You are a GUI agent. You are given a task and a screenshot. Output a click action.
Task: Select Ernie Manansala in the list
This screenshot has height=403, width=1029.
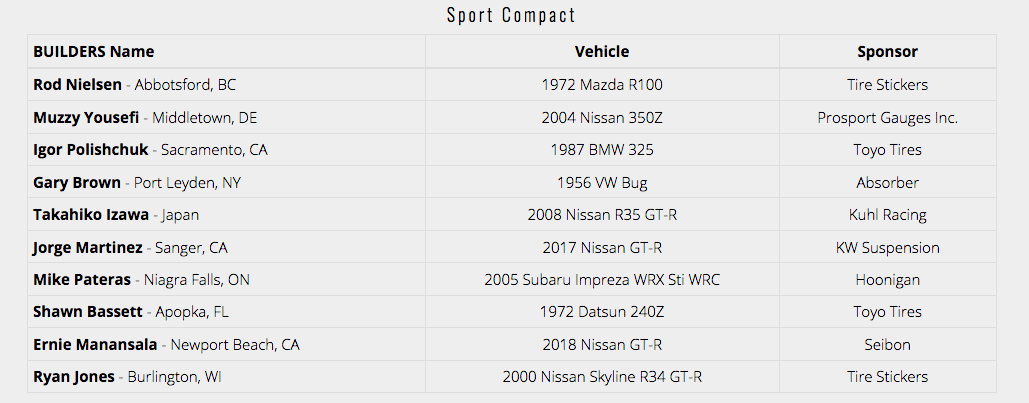point(95,345)
